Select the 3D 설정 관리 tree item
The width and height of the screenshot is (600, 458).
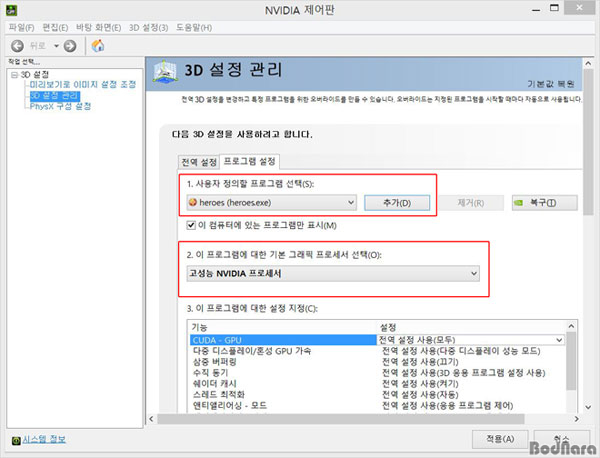click(x=55, y=95)
